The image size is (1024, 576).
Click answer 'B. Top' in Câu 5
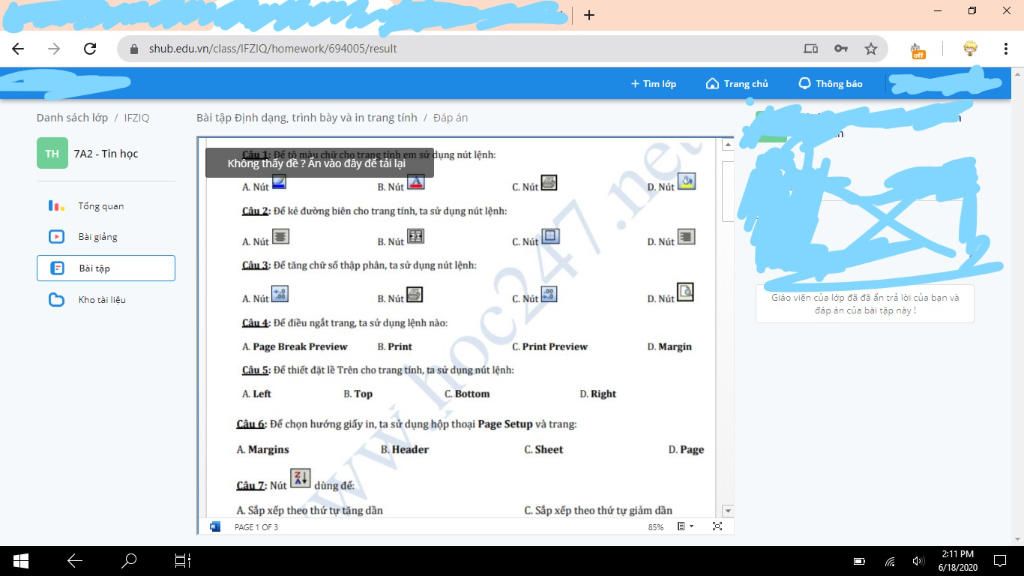pyautogui.click(x=358, y=394)
